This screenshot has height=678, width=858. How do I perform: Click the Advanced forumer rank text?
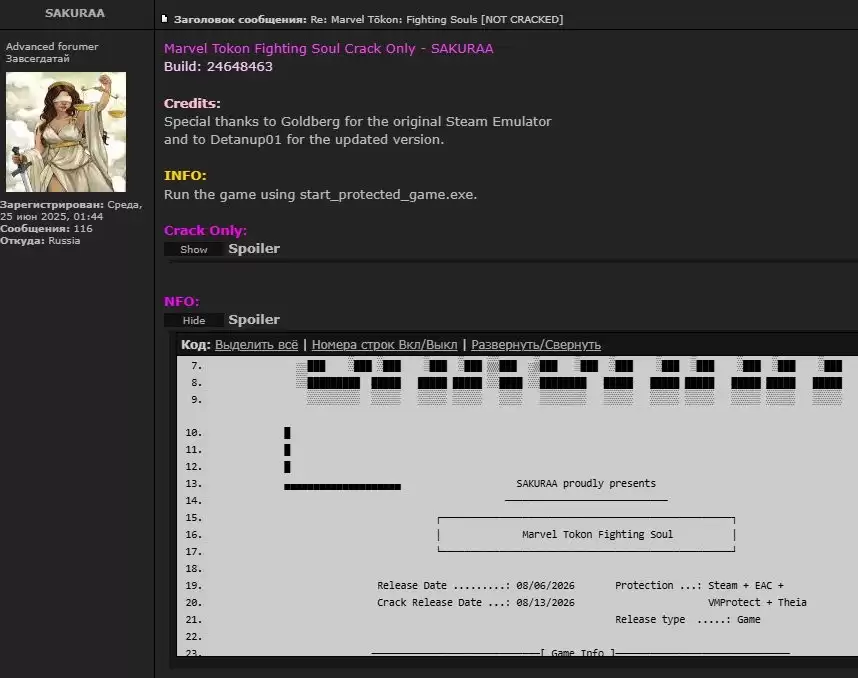tap(52, 47)
